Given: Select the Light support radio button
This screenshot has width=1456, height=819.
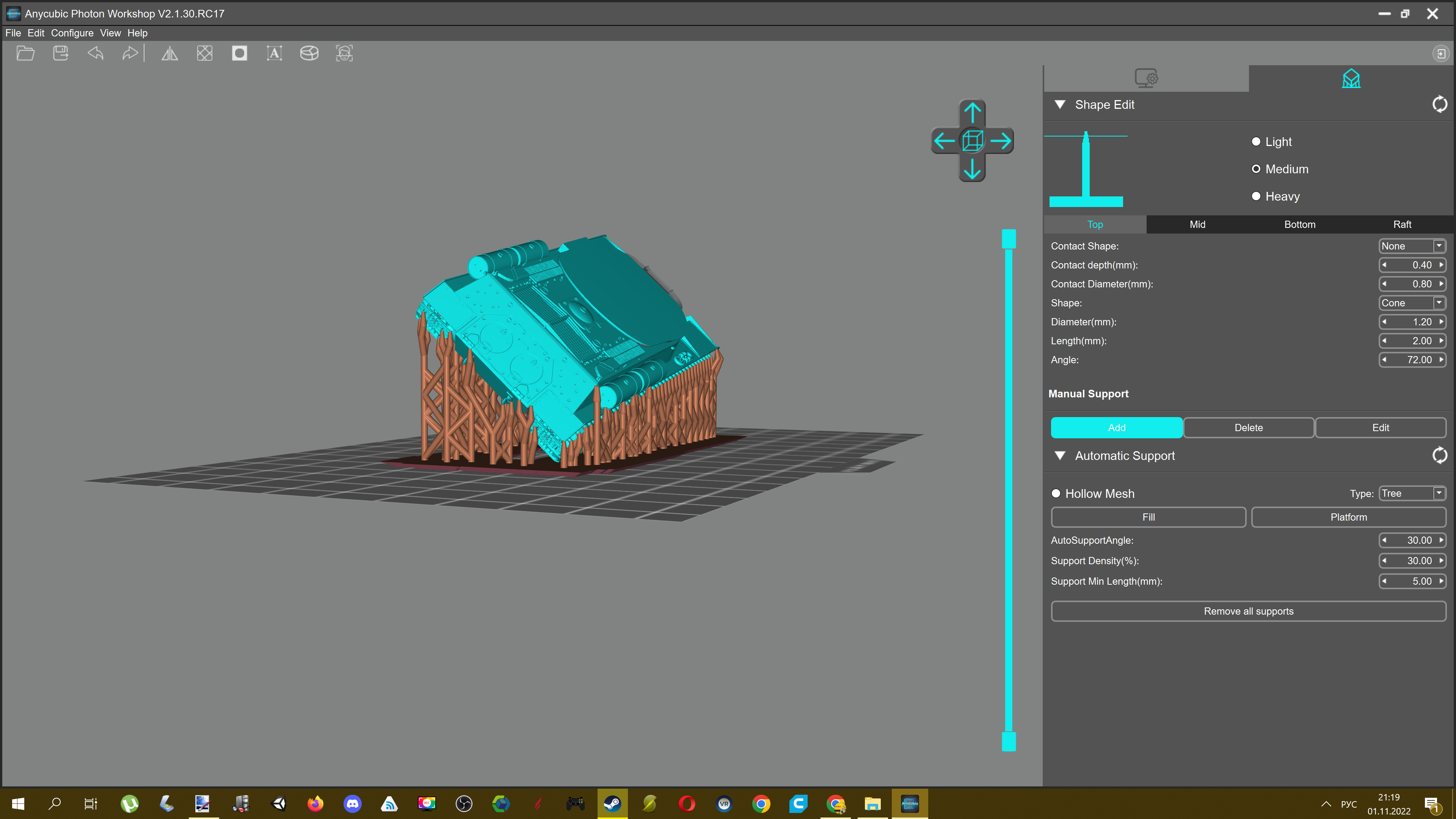Looking at the screenshot, I should [x=1256, y=142].
